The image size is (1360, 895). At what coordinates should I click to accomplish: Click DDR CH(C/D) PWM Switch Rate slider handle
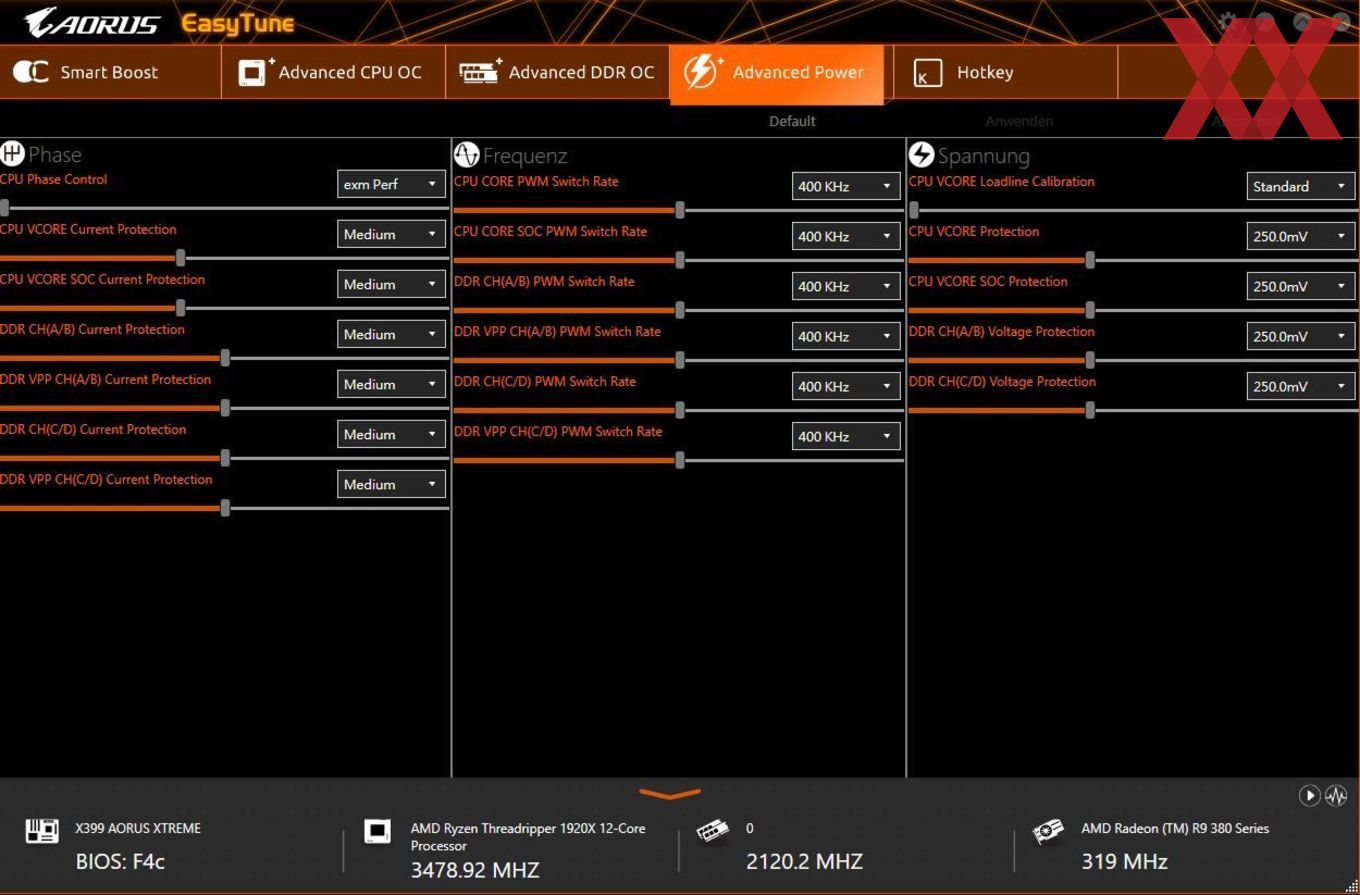point(680,410)
